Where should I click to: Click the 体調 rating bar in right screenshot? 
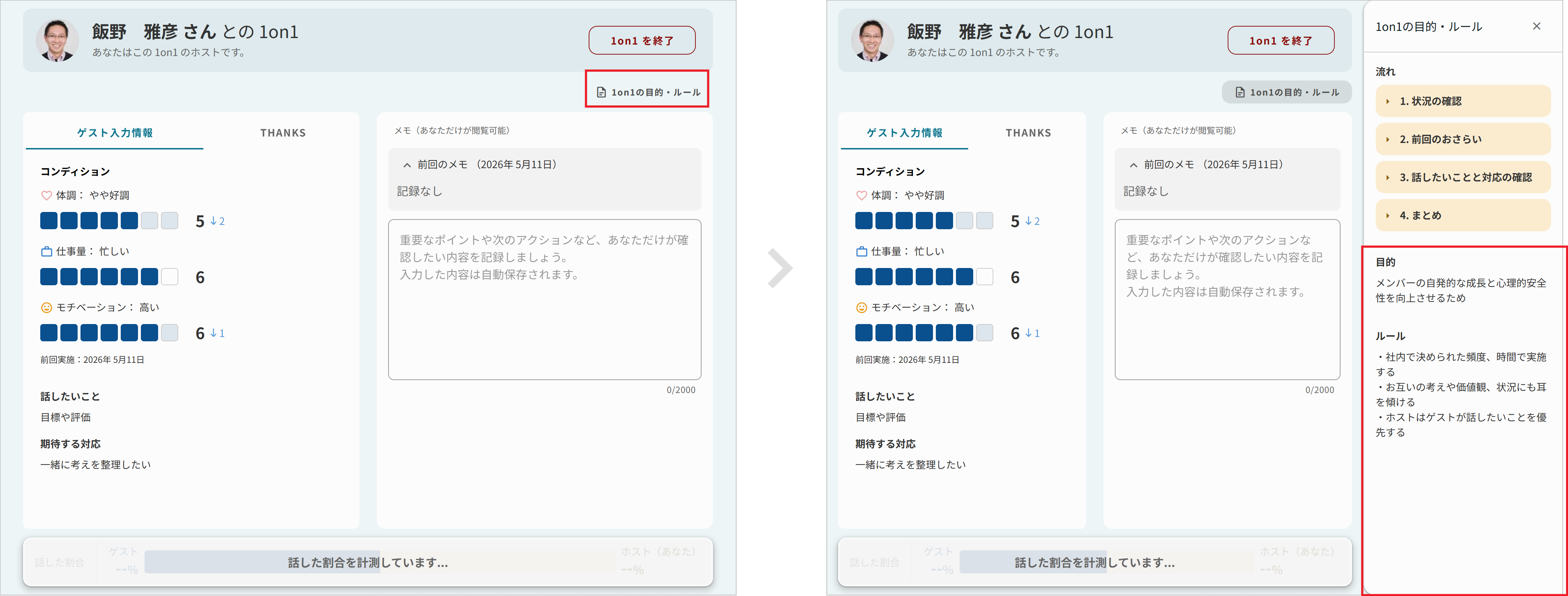click(x=924, y=220)
